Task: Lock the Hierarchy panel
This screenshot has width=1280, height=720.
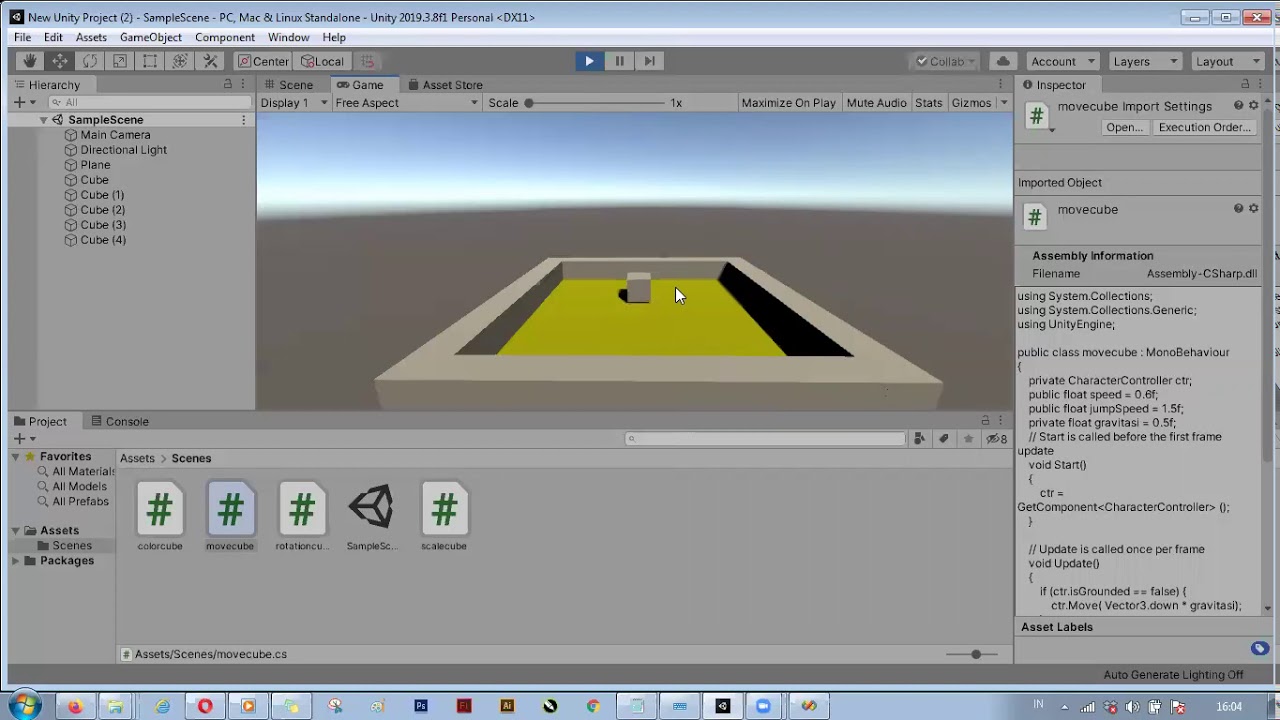Action: [x=228, y=85]
